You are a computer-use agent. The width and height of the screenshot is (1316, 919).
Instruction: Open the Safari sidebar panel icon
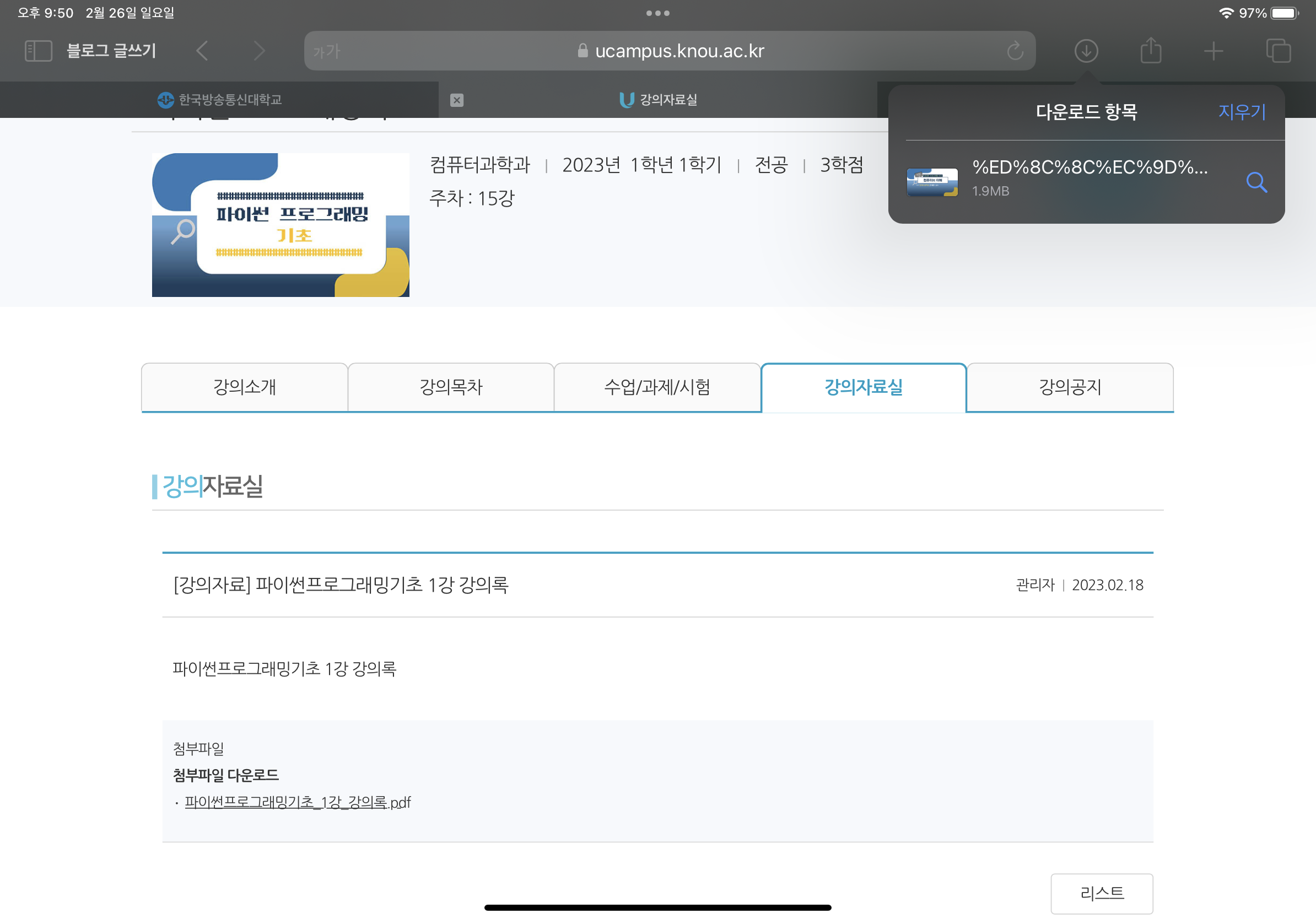click(39, 51)
